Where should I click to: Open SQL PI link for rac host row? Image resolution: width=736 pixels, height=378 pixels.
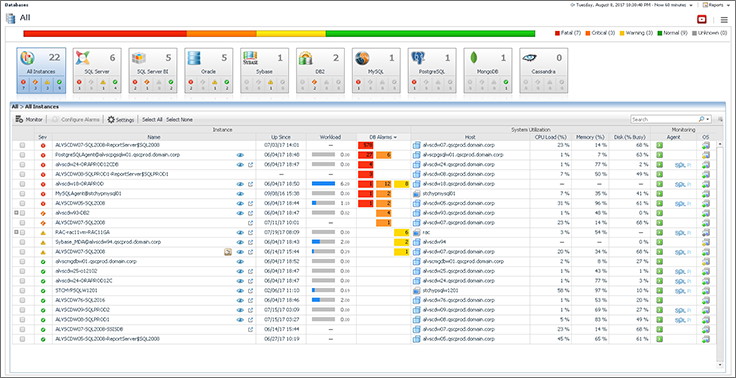coord(683,232)
